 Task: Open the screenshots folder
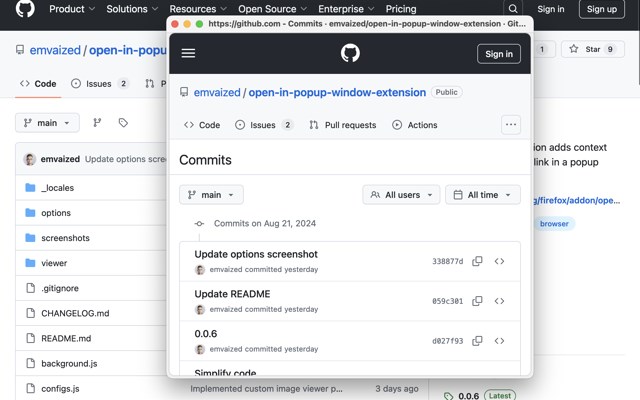[x=65, y=238]
